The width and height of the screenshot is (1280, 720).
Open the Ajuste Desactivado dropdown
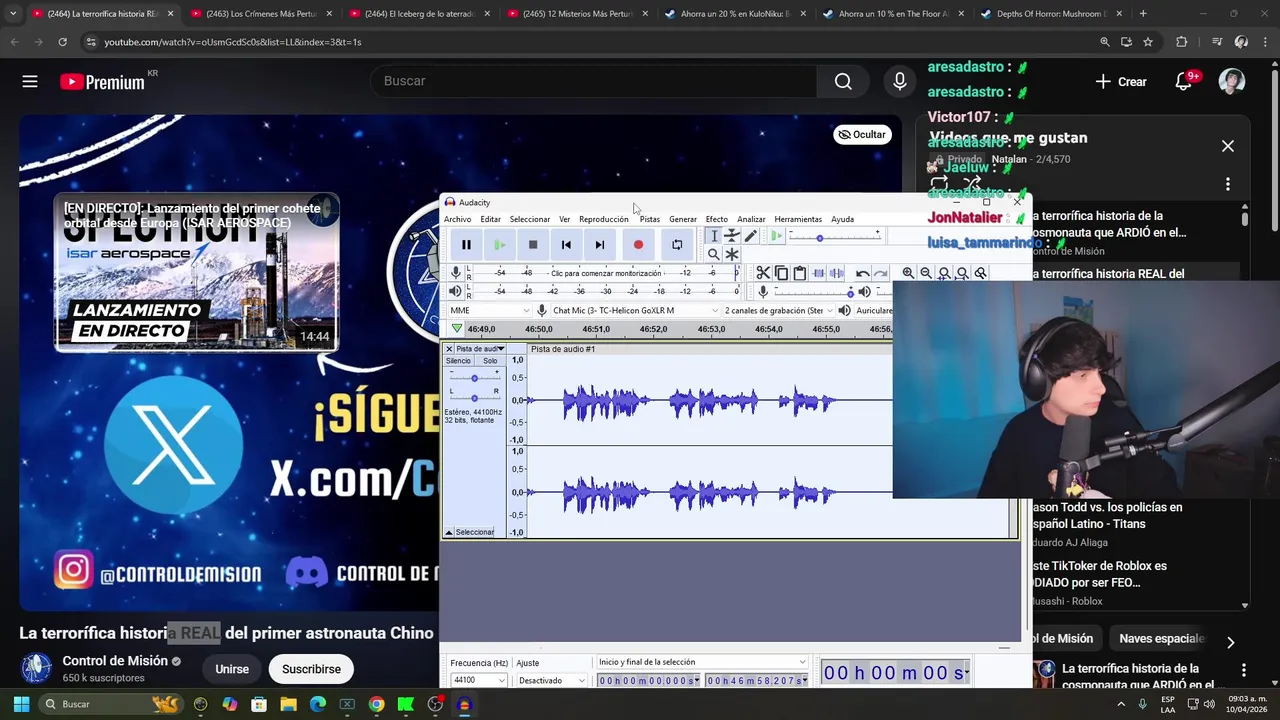click(551, 680)
